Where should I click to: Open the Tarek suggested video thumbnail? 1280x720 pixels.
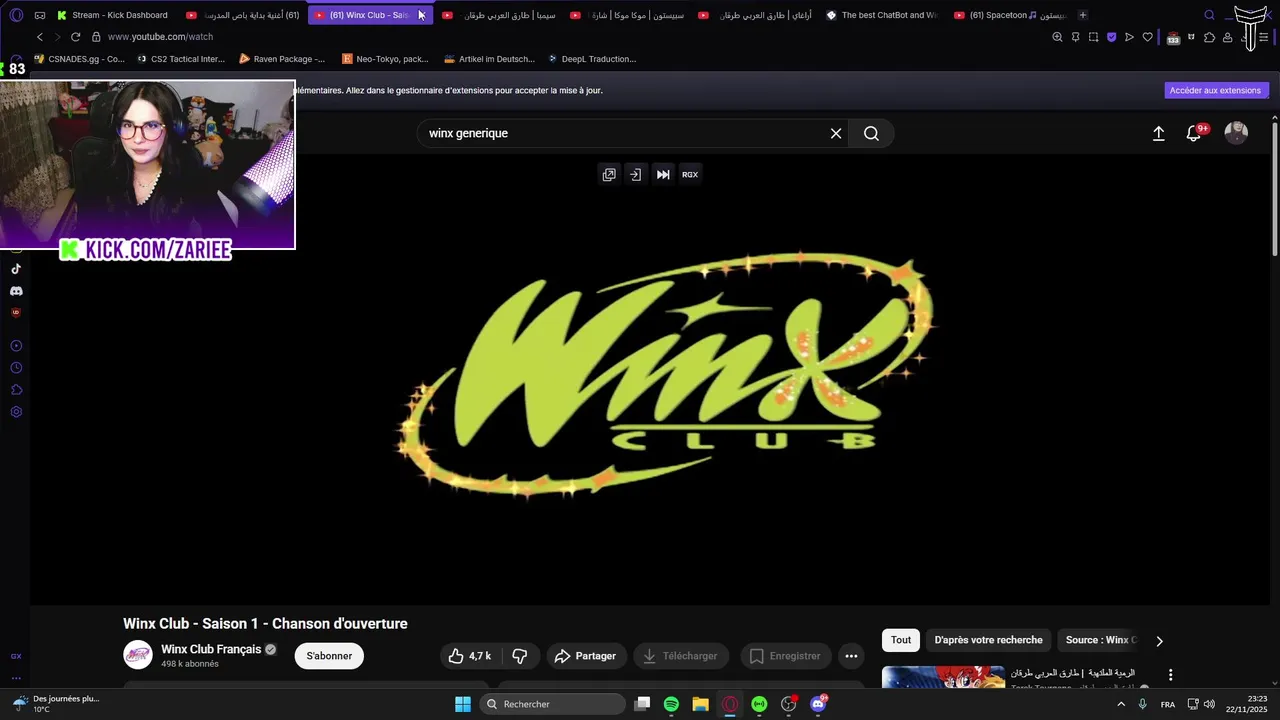click(943, 677)
